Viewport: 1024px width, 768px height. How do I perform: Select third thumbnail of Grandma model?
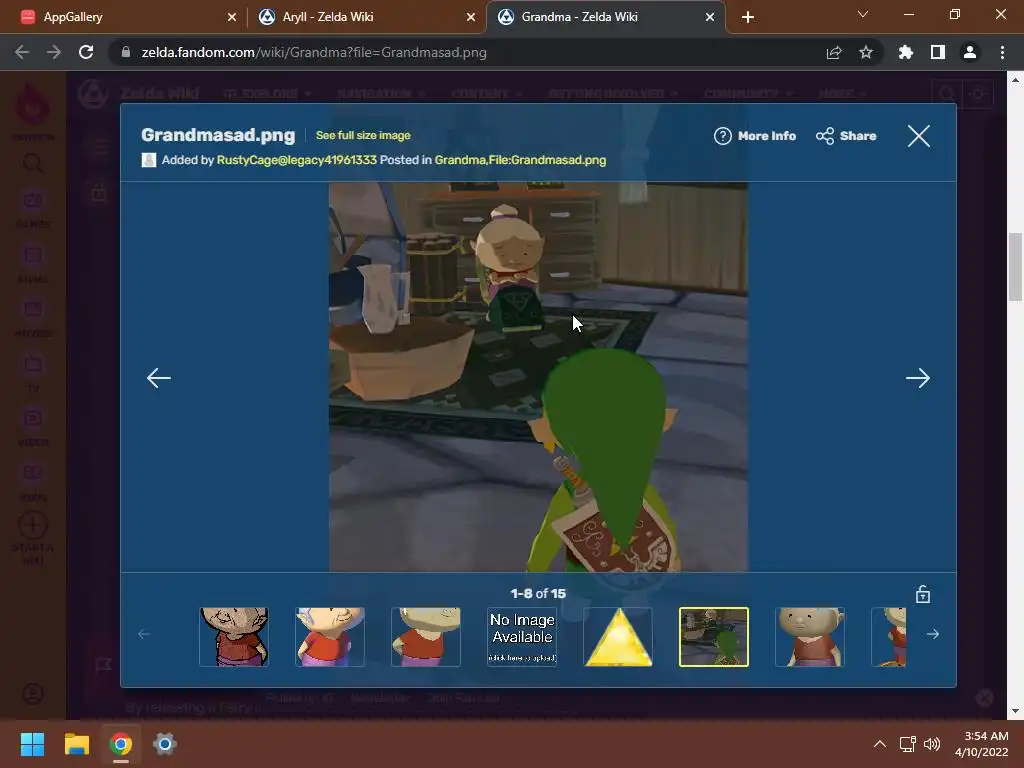tap(426, 637)
